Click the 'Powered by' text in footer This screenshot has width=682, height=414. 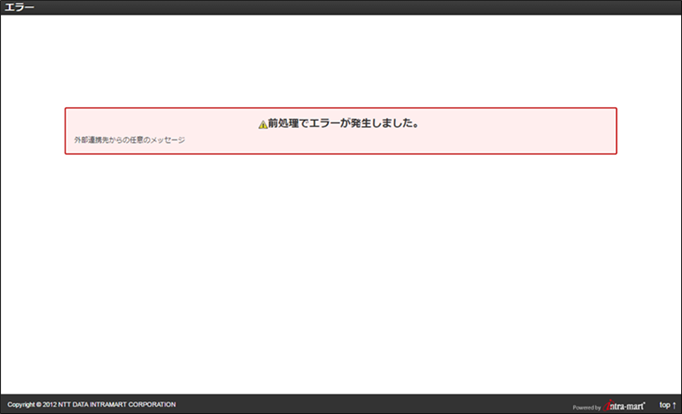click(x=587, y=407)
